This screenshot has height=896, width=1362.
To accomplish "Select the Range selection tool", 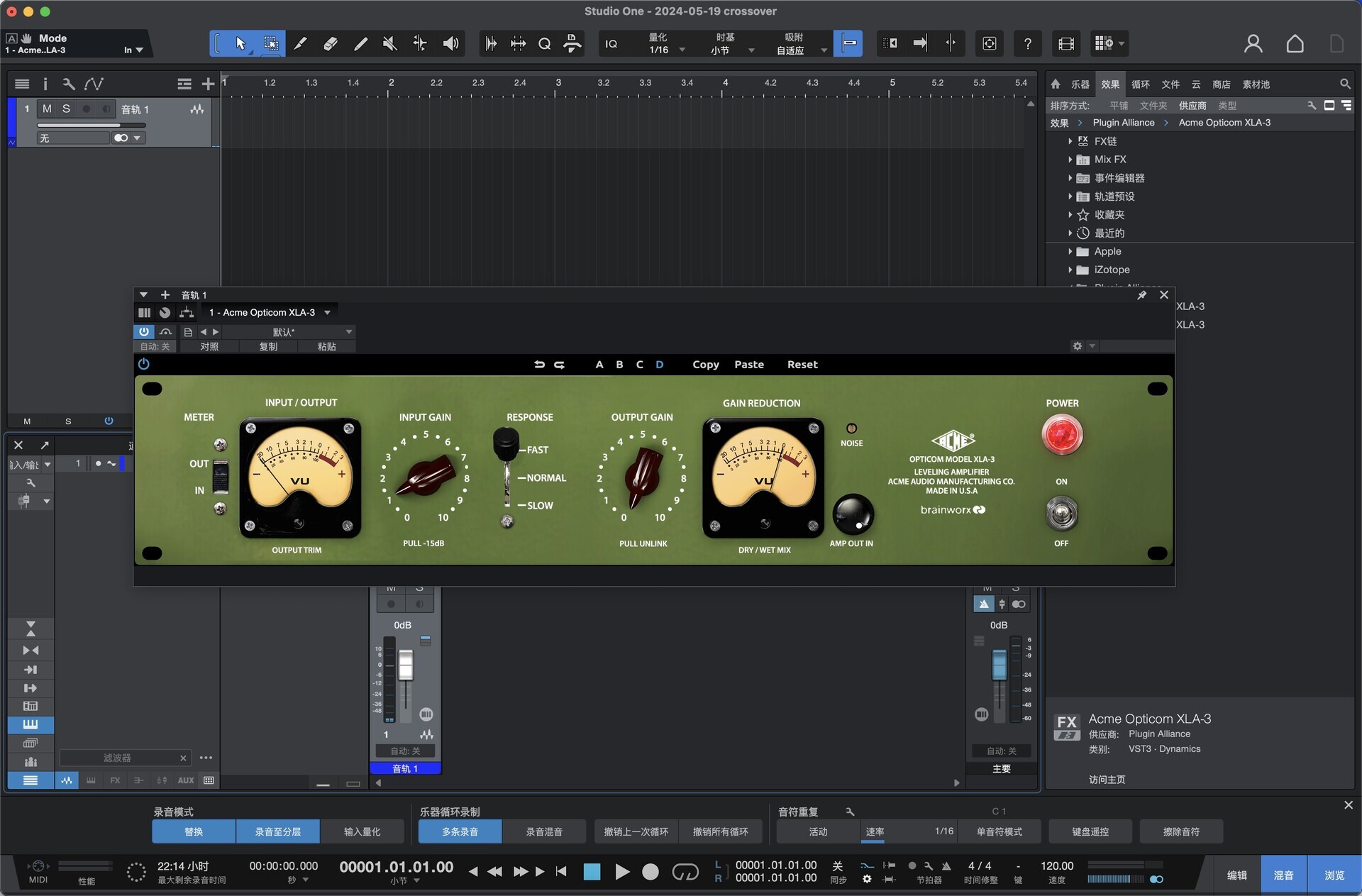I will [x=271, y=44].
